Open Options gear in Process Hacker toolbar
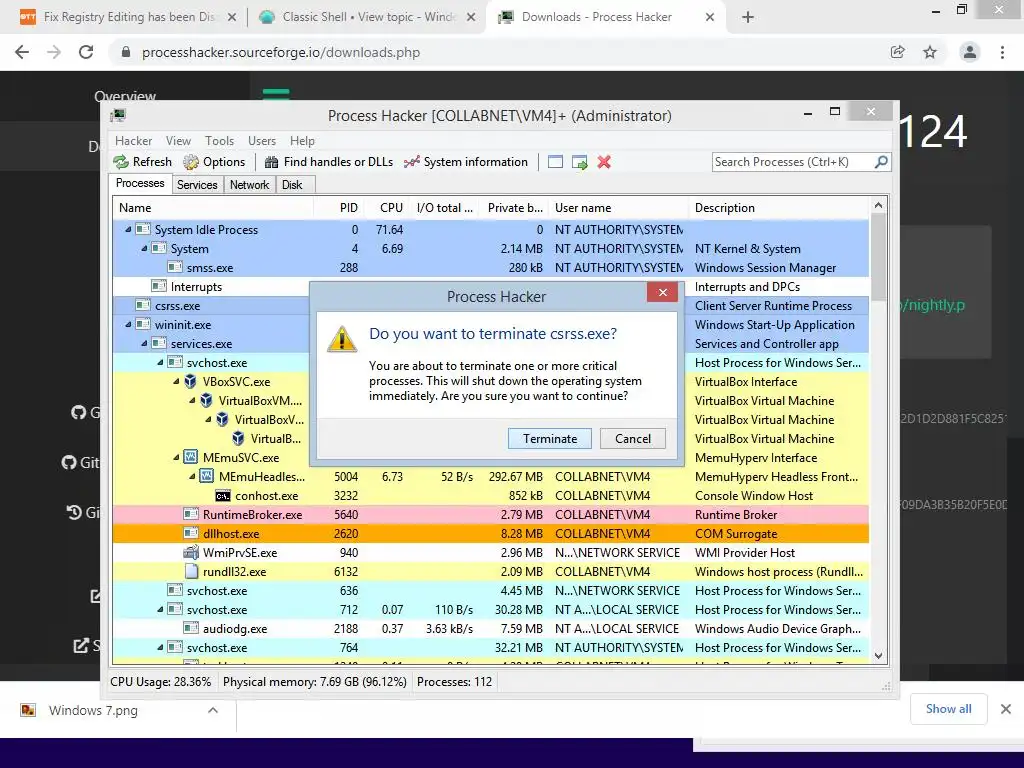Viewport: 1024px width, 768px height. point(191,162)
